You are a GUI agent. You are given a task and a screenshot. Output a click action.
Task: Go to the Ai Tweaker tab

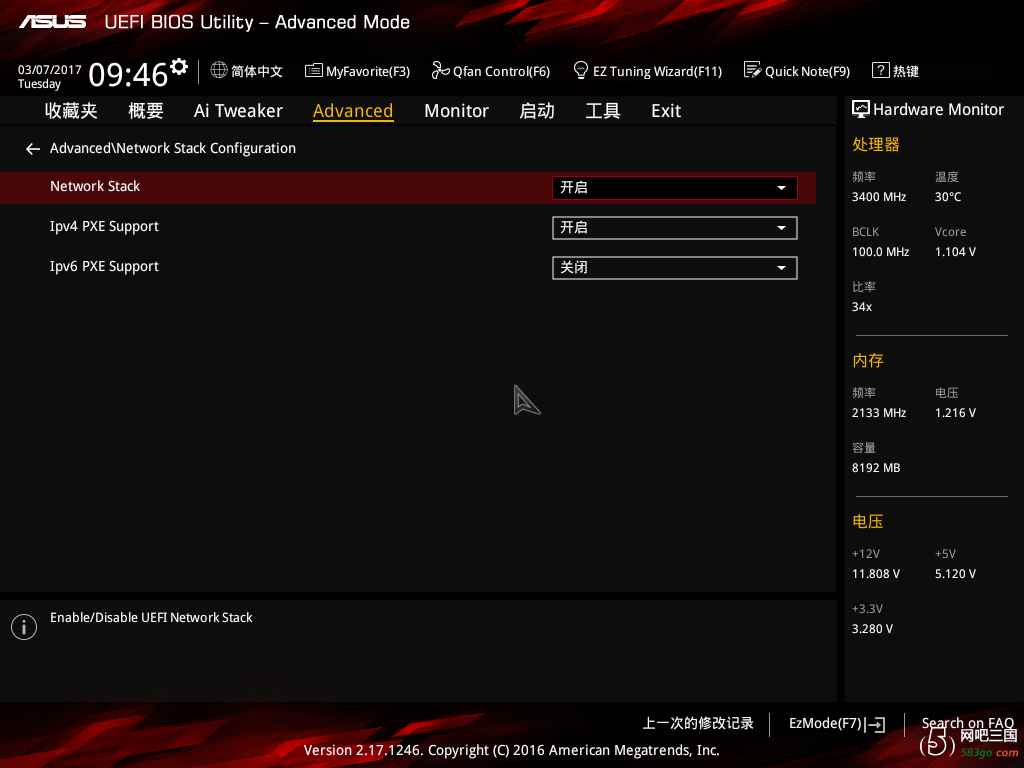click(238, 111)
